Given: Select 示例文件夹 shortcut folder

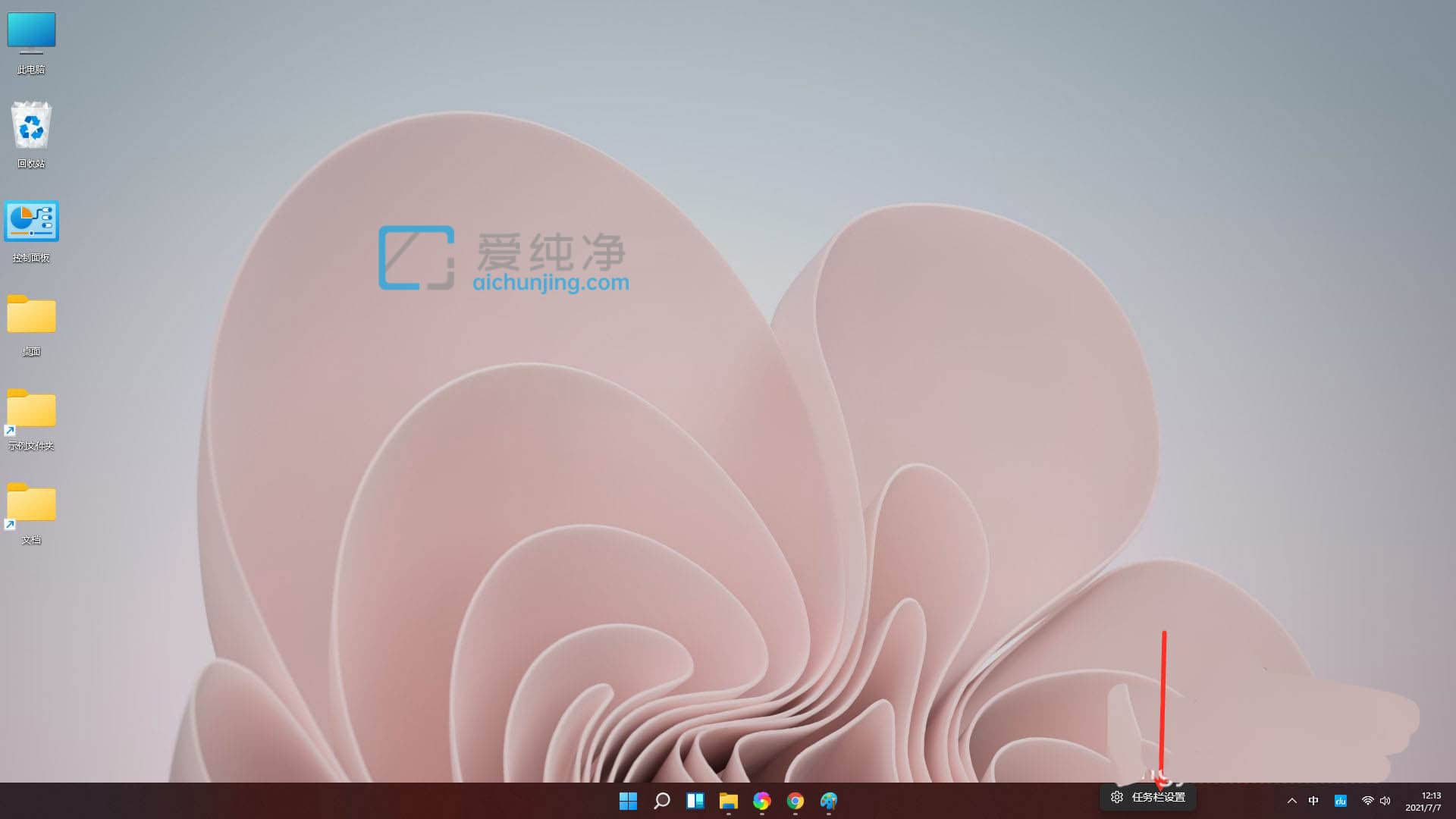Looking at the screenshot, I should [x=31, y=419].
